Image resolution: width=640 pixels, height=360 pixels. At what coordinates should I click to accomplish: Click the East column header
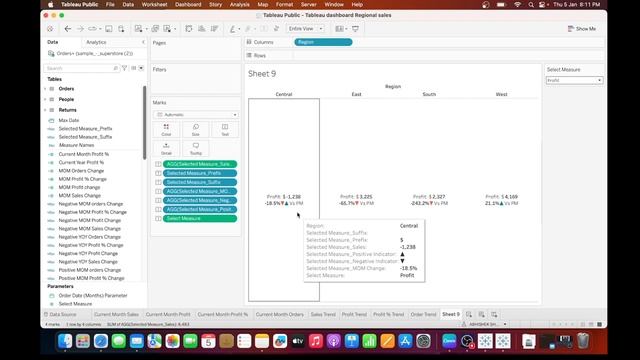[x=356, y=94]
